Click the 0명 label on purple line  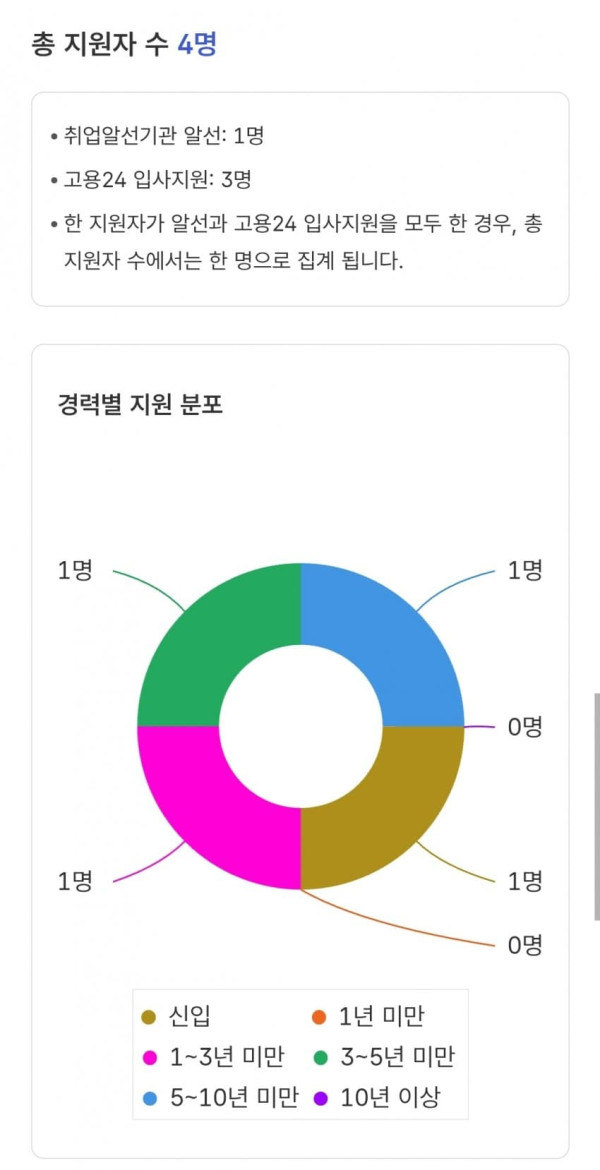525,726
